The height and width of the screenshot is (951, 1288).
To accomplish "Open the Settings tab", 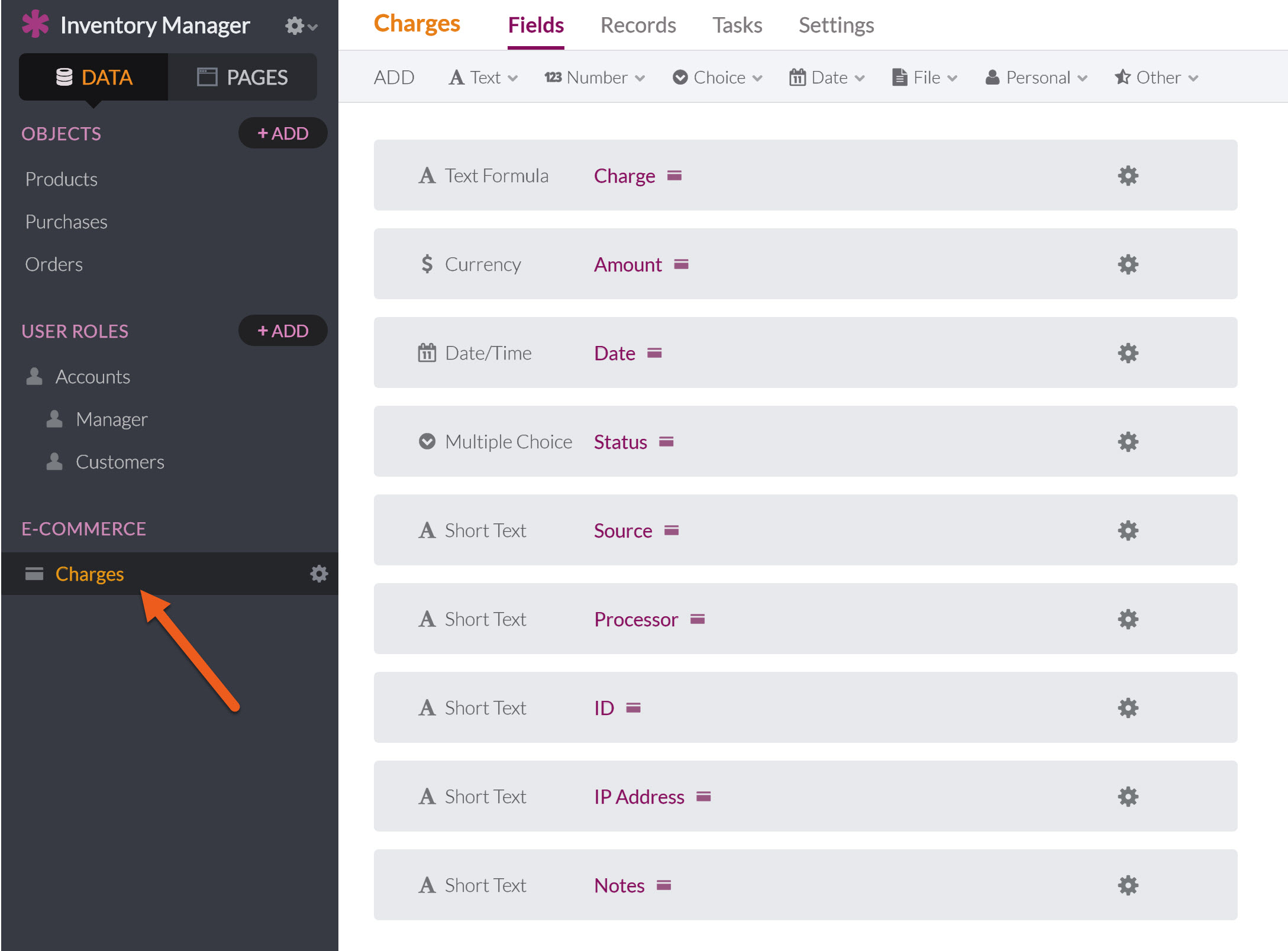I will click(x=836, y=25).
